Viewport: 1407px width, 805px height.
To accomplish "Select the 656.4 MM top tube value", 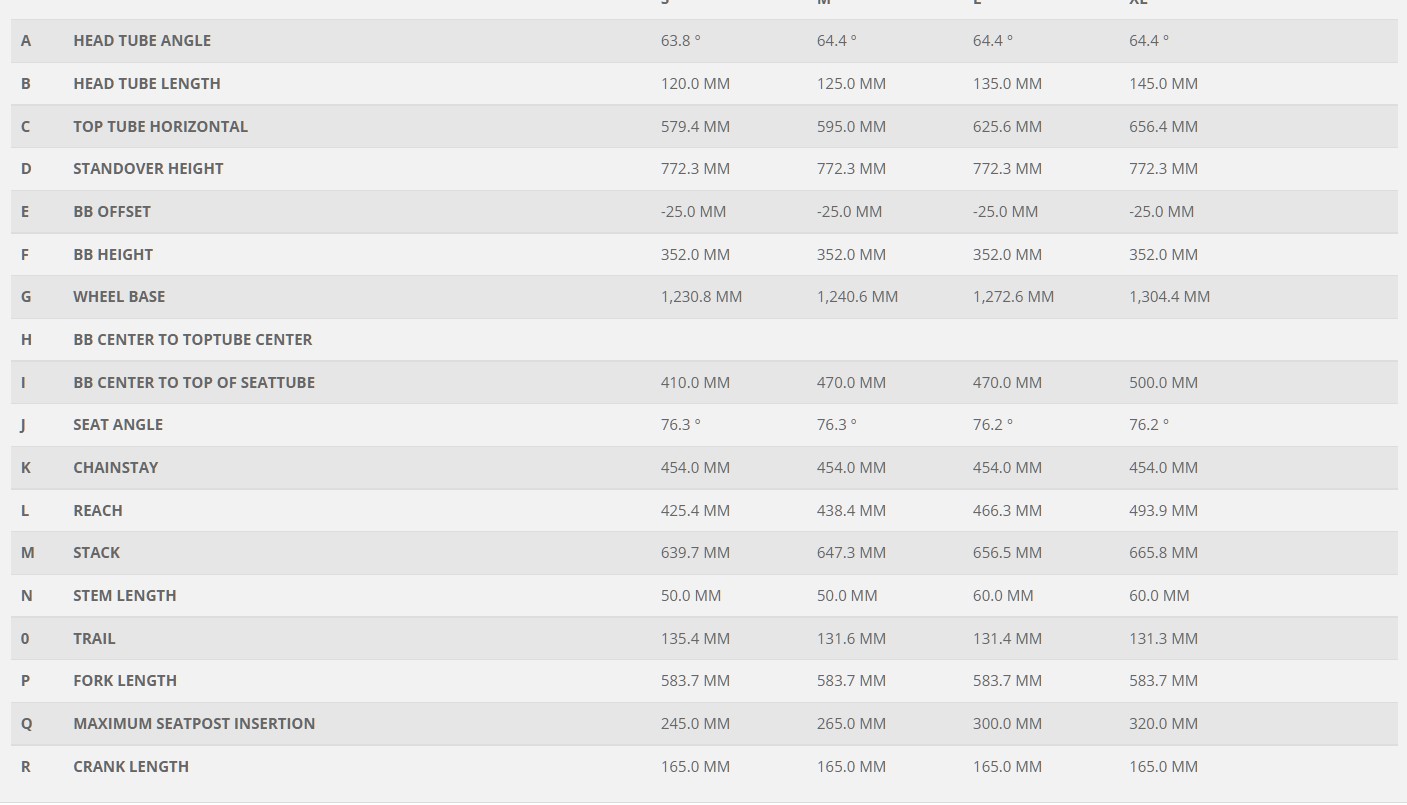I will click(1163, 127).
